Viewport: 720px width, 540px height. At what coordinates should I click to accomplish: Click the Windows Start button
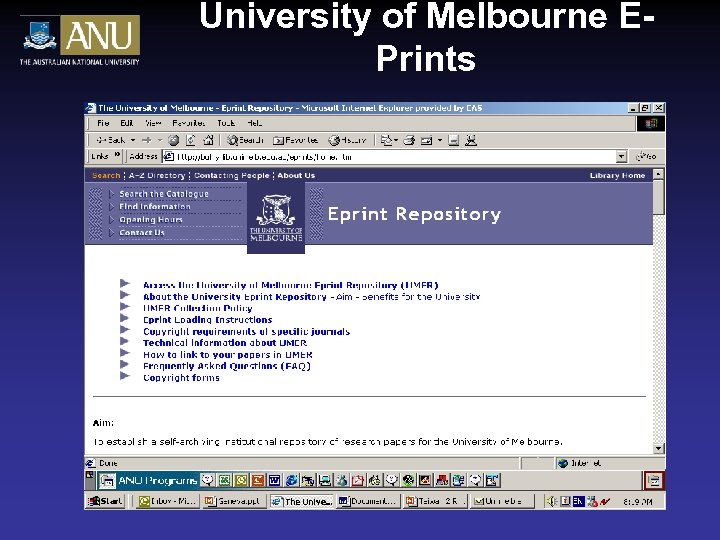pos(106,501)
